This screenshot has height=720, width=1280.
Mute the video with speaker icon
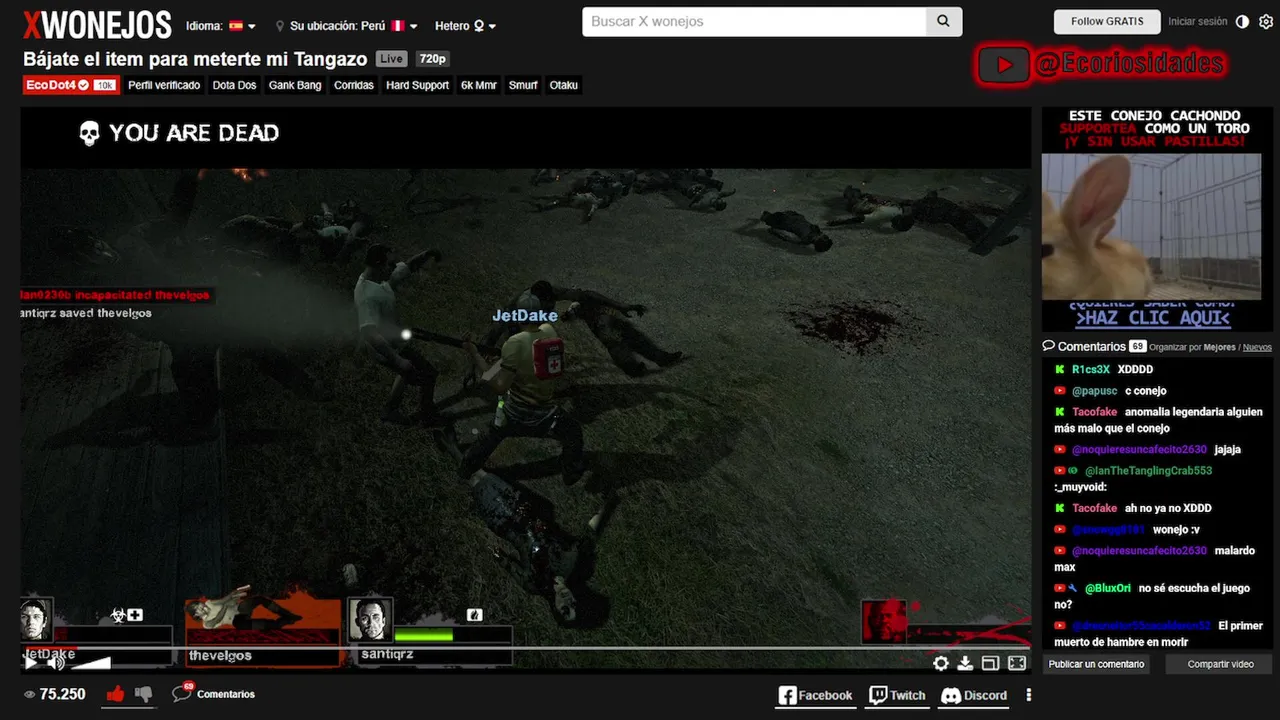click(x=56, y=662)
